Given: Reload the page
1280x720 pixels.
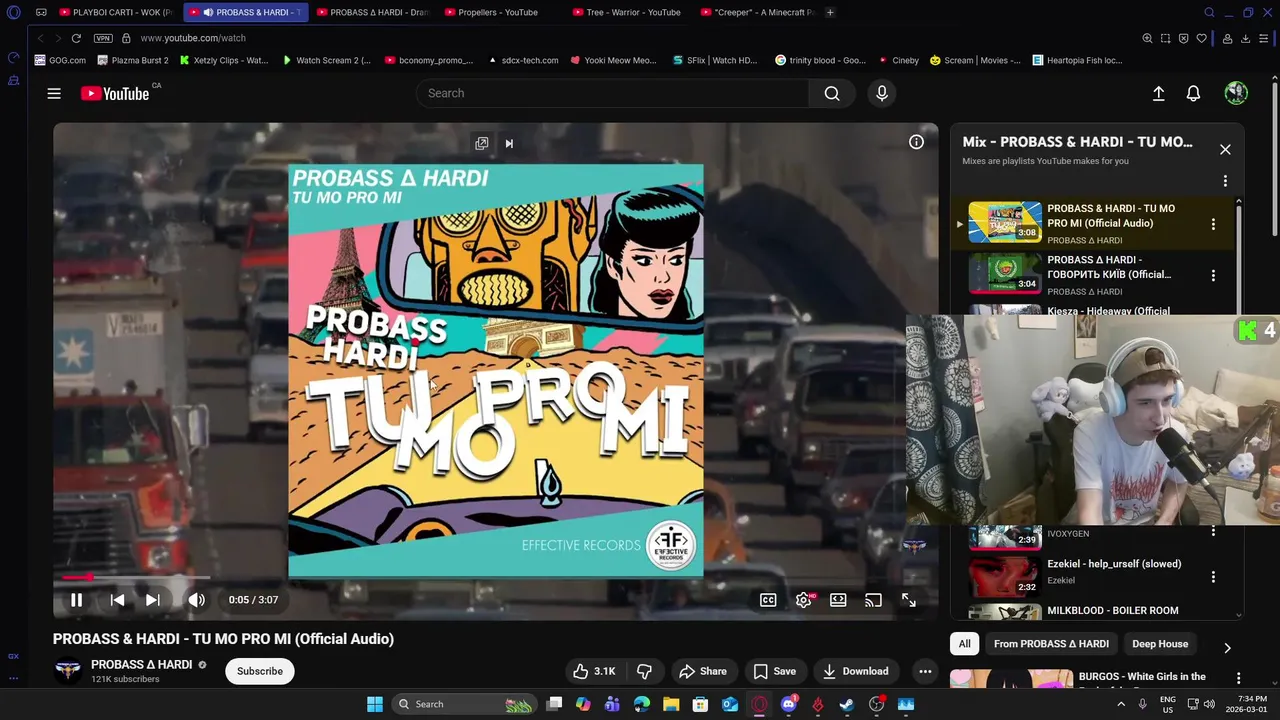Looking at the screenshot, I should click(76, 38).
